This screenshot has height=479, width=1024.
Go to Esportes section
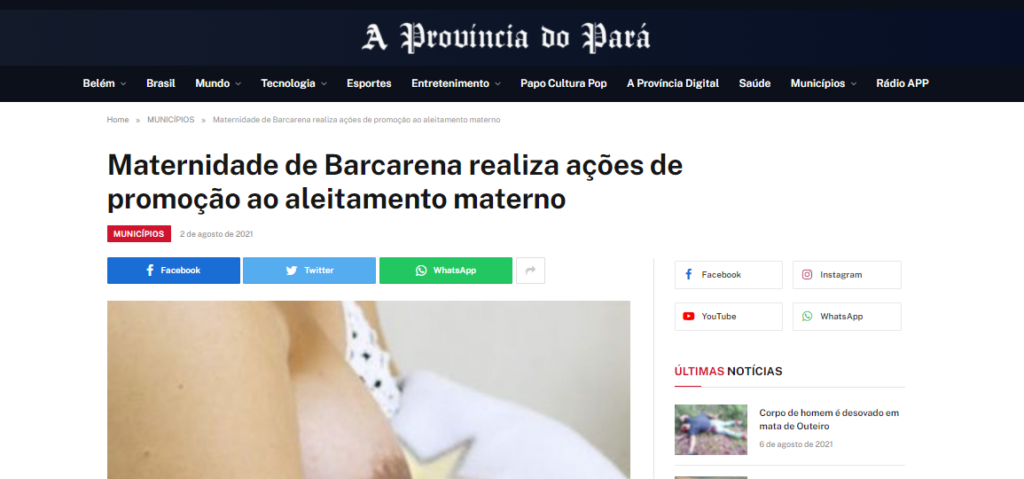tap(369, 84)
